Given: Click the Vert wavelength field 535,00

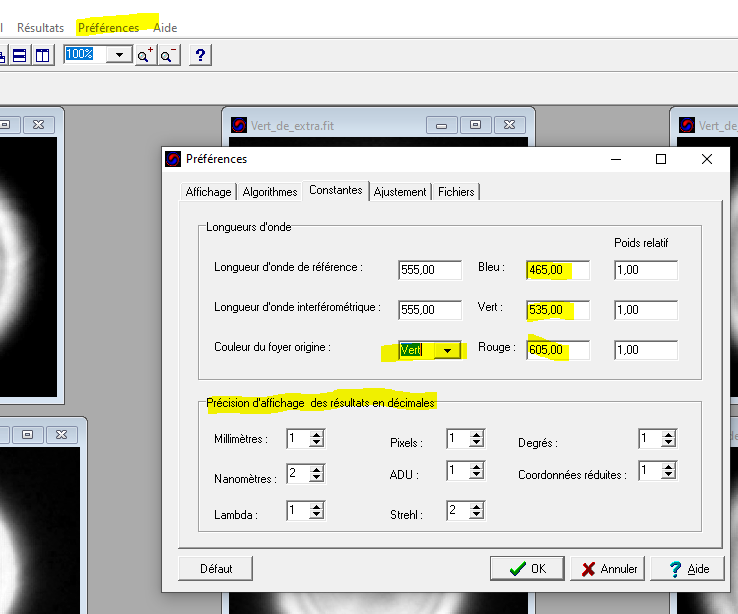Looking at the screenshot, I should pos(558,310).
